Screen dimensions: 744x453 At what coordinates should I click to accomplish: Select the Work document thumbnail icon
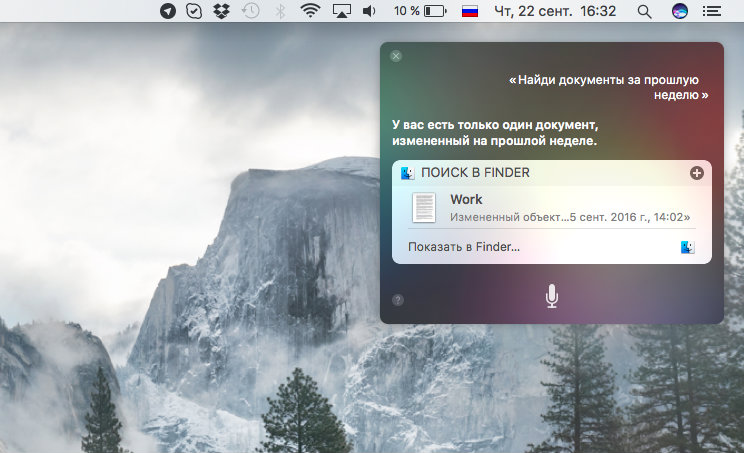coord(424,208)
